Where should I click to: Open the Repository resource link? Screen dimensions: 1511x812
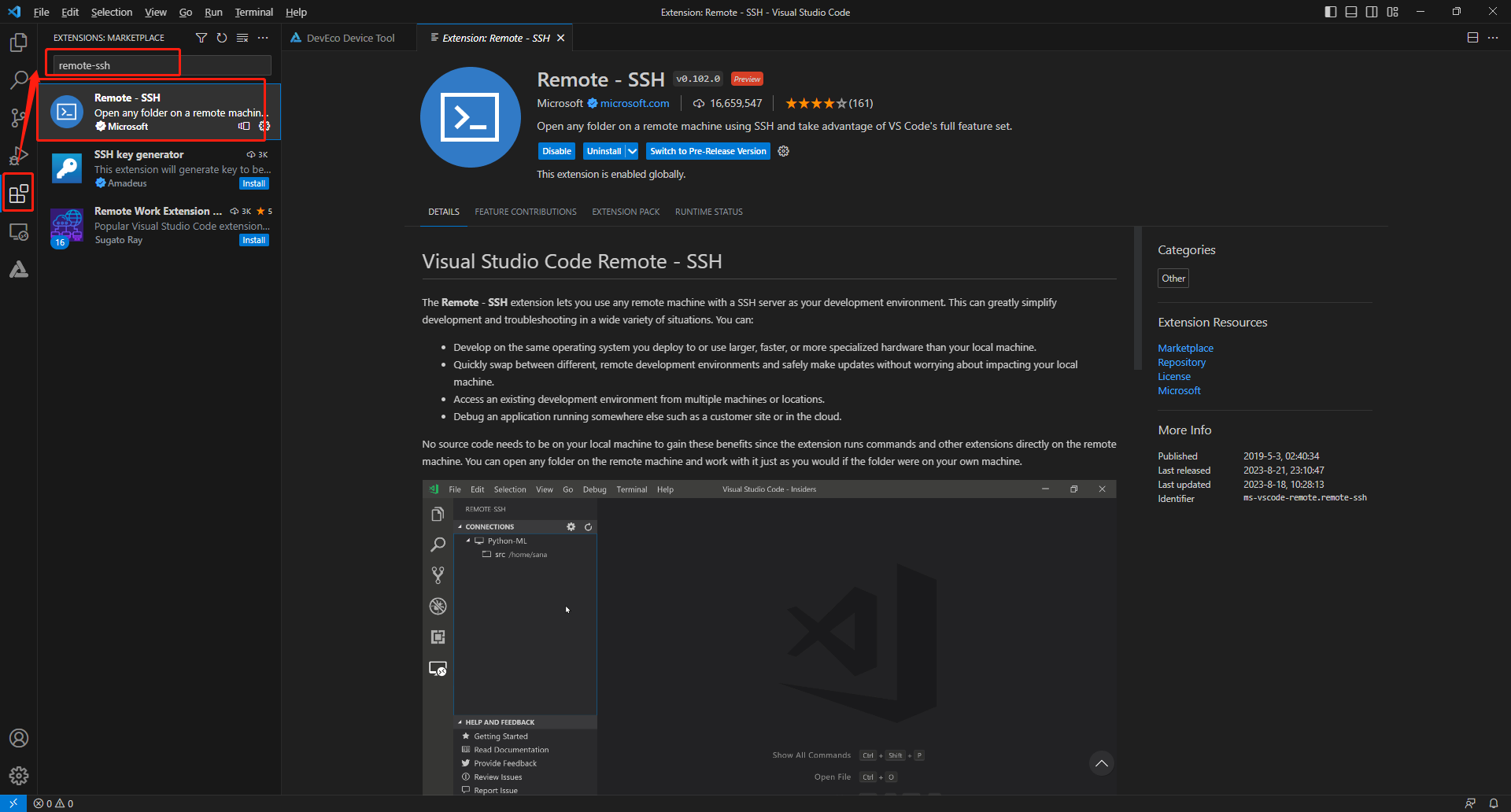coord(1181,362)
